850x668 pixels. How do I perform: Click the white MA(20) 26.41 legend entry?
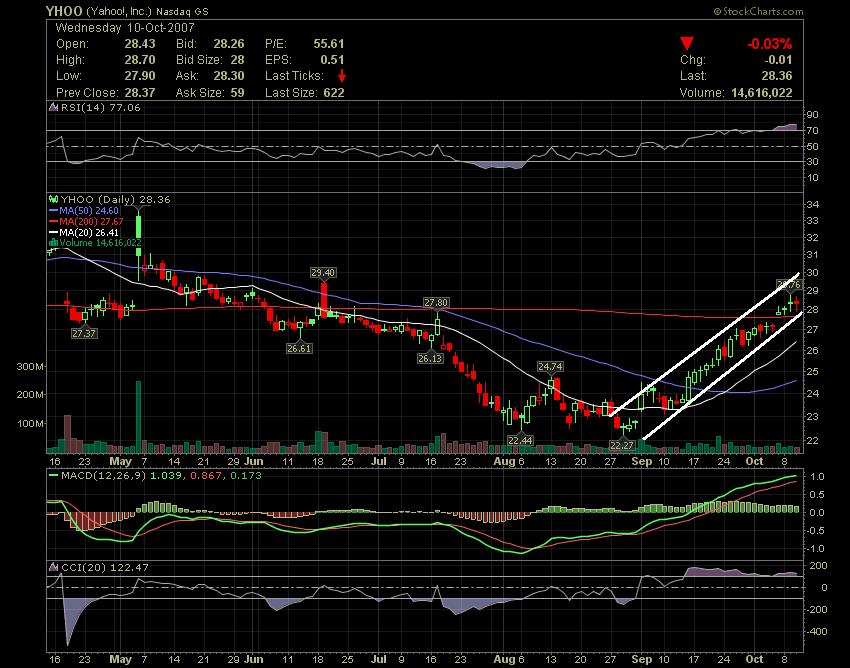click(84, 232)
